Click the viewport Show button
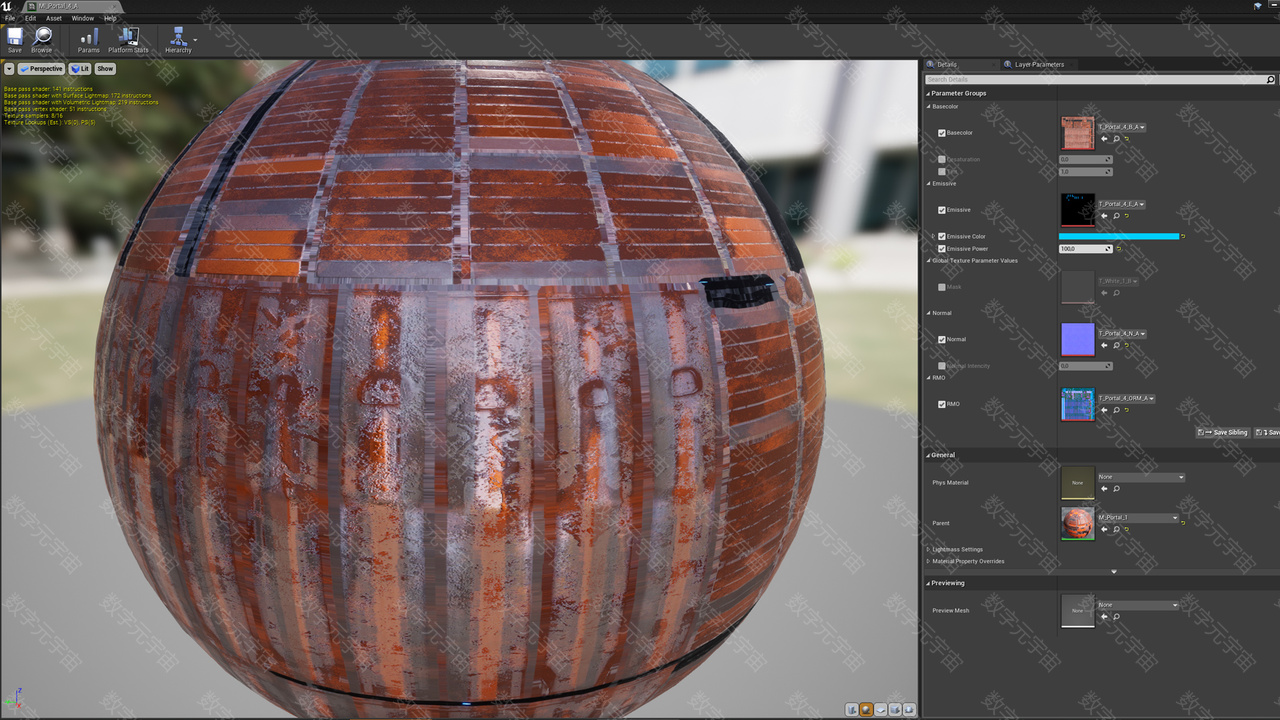This screenshot has height=720, width=1280. pos(105,69)
